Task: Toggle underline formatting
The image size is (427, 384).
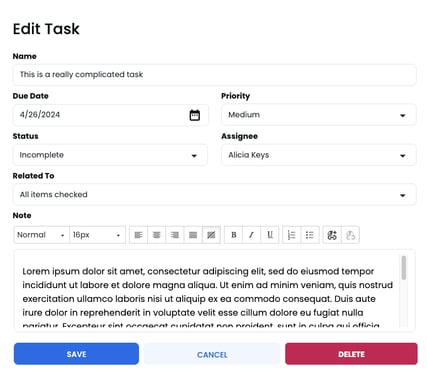Action: (x=270, y=235)
